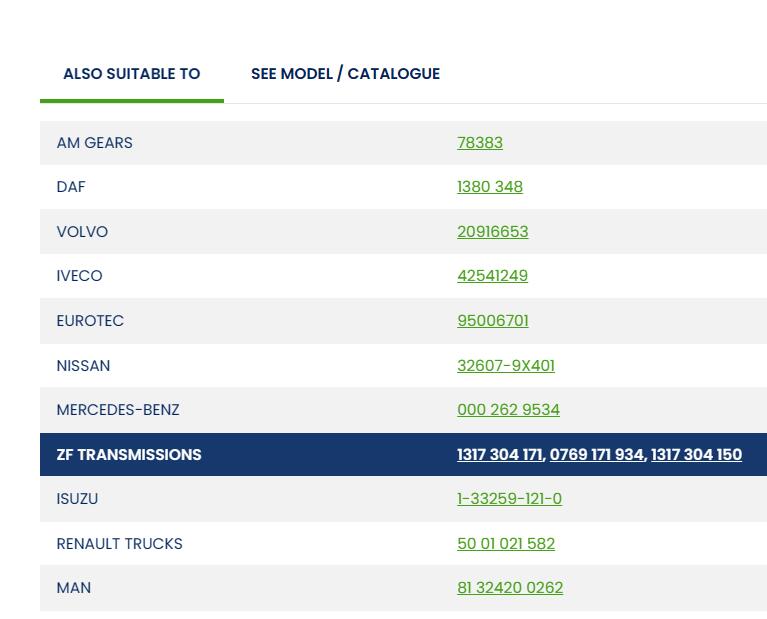Image resolution: width=767 pixels, height=619 pixels.
Task: Select the Renault Trucks brand label
Action: click(x=119, y=544)
